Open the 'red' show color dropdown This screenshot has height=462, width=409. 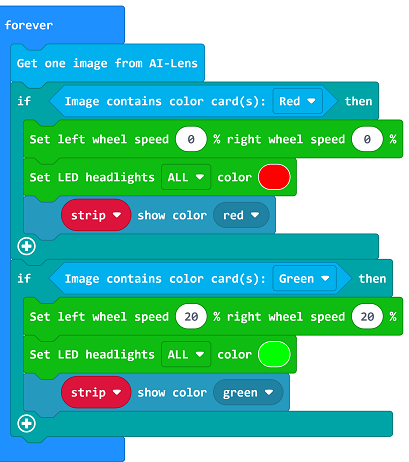[x=241, y=215]
